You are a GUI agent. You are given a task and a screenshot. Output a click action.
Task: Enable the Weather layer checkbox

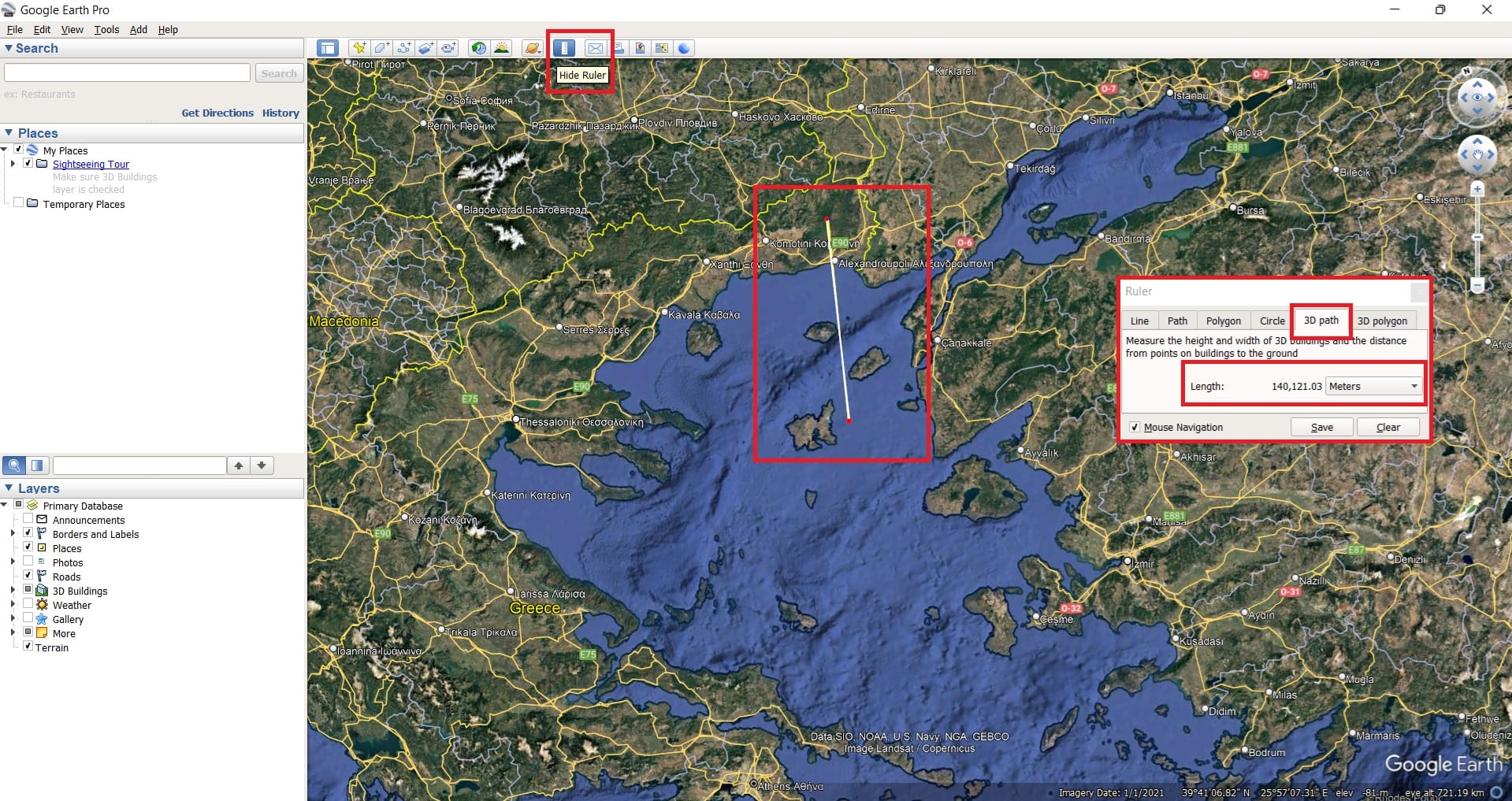(28, 604)
